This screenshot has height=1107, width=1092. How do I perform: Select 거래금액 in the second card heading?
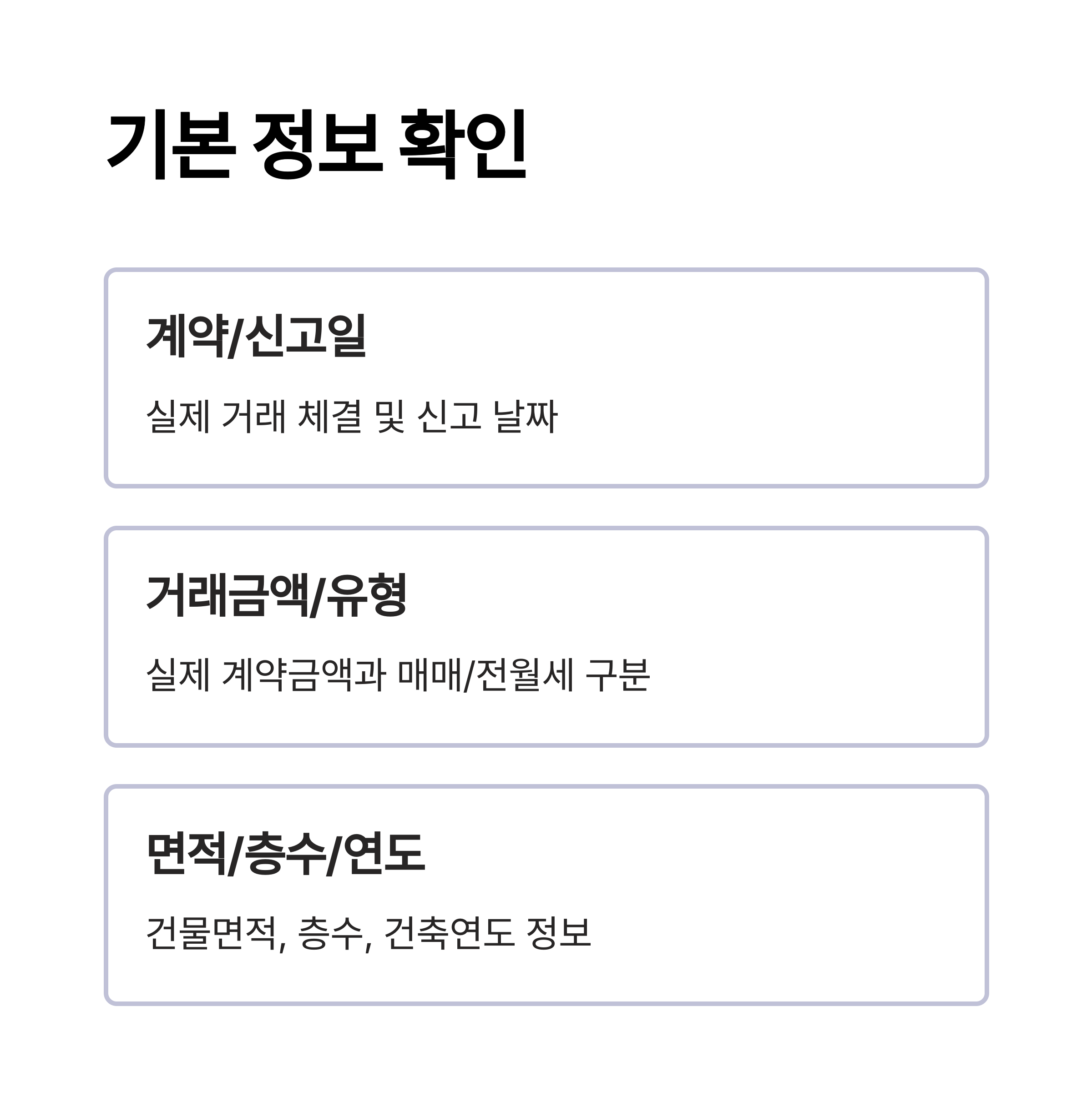coord(227,595)
